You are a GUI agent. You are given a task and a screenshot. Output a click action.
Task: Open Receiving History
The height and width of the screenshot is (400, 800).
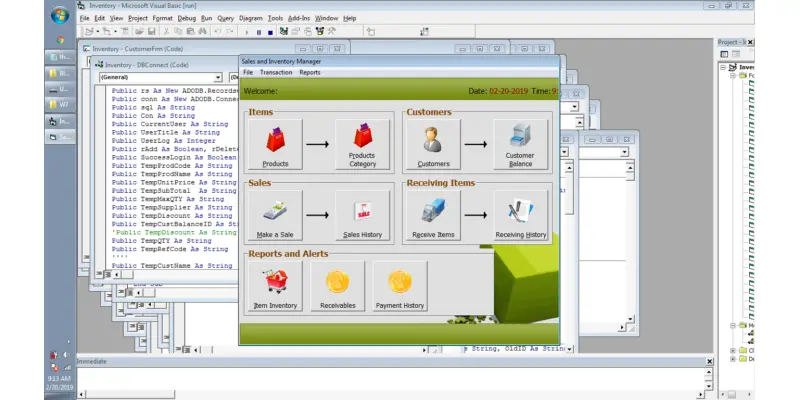[x=520, y=215]
